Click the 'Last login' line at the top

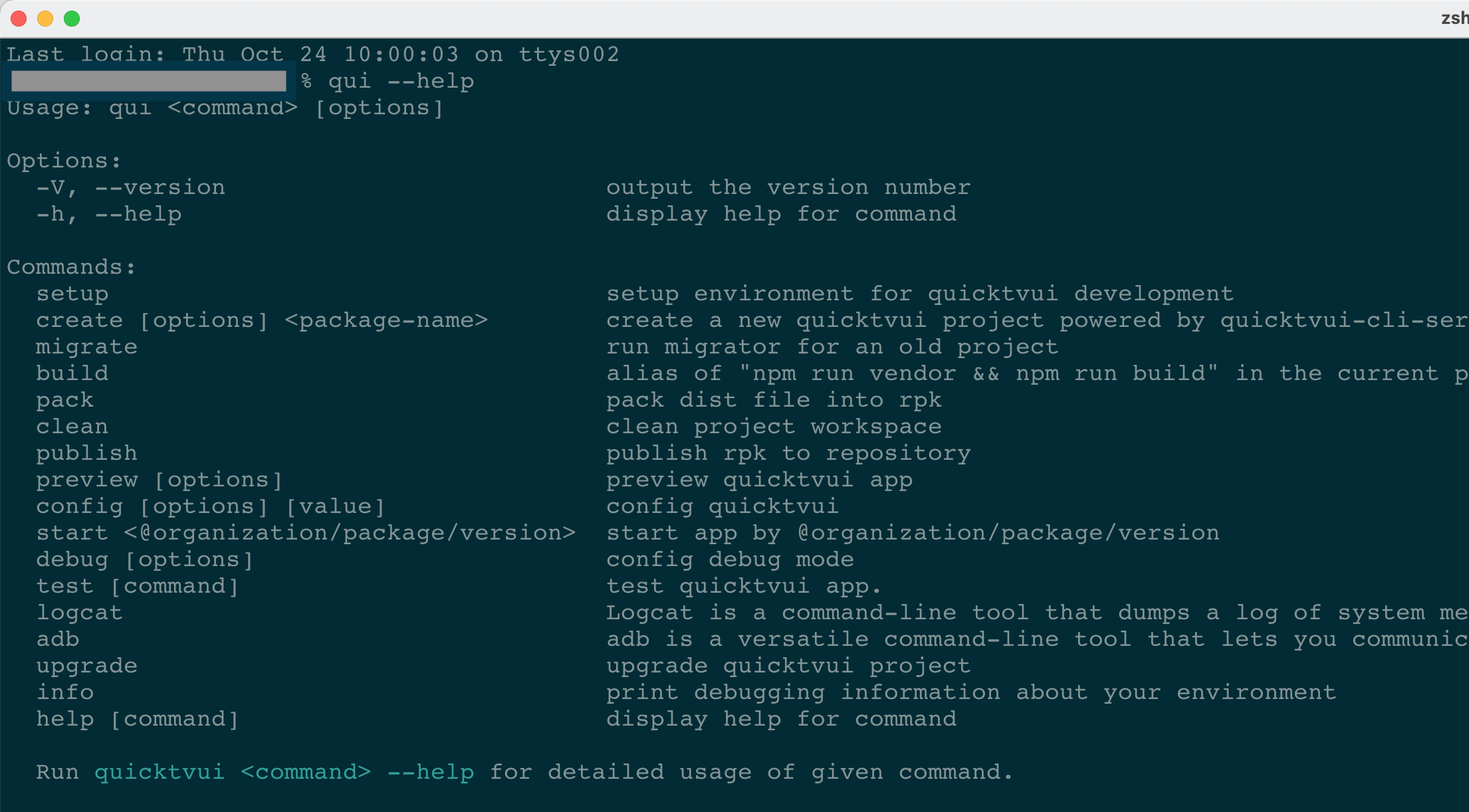[313, 54]
